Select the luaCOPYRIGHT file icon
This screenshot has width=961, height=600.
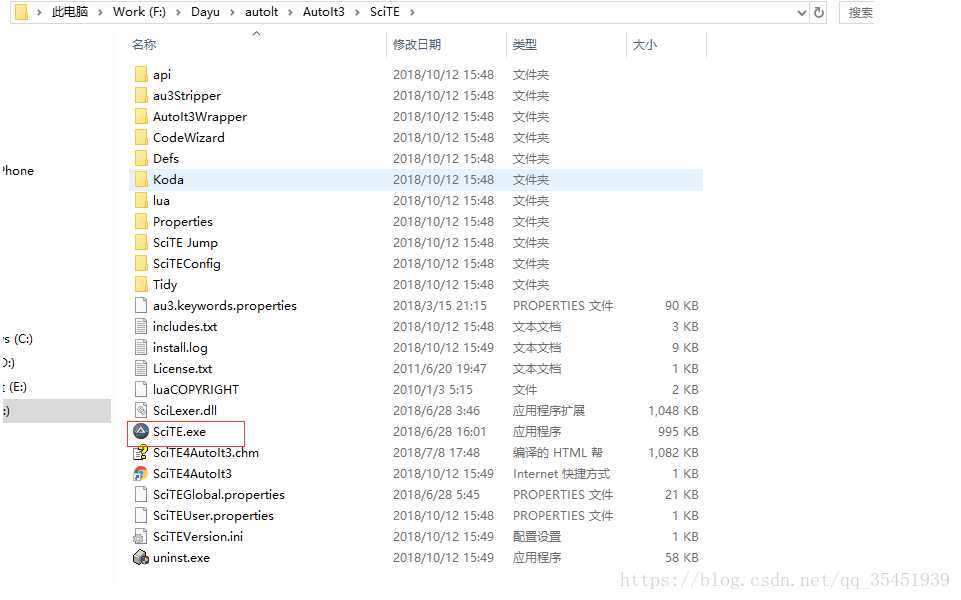(141, 389)
